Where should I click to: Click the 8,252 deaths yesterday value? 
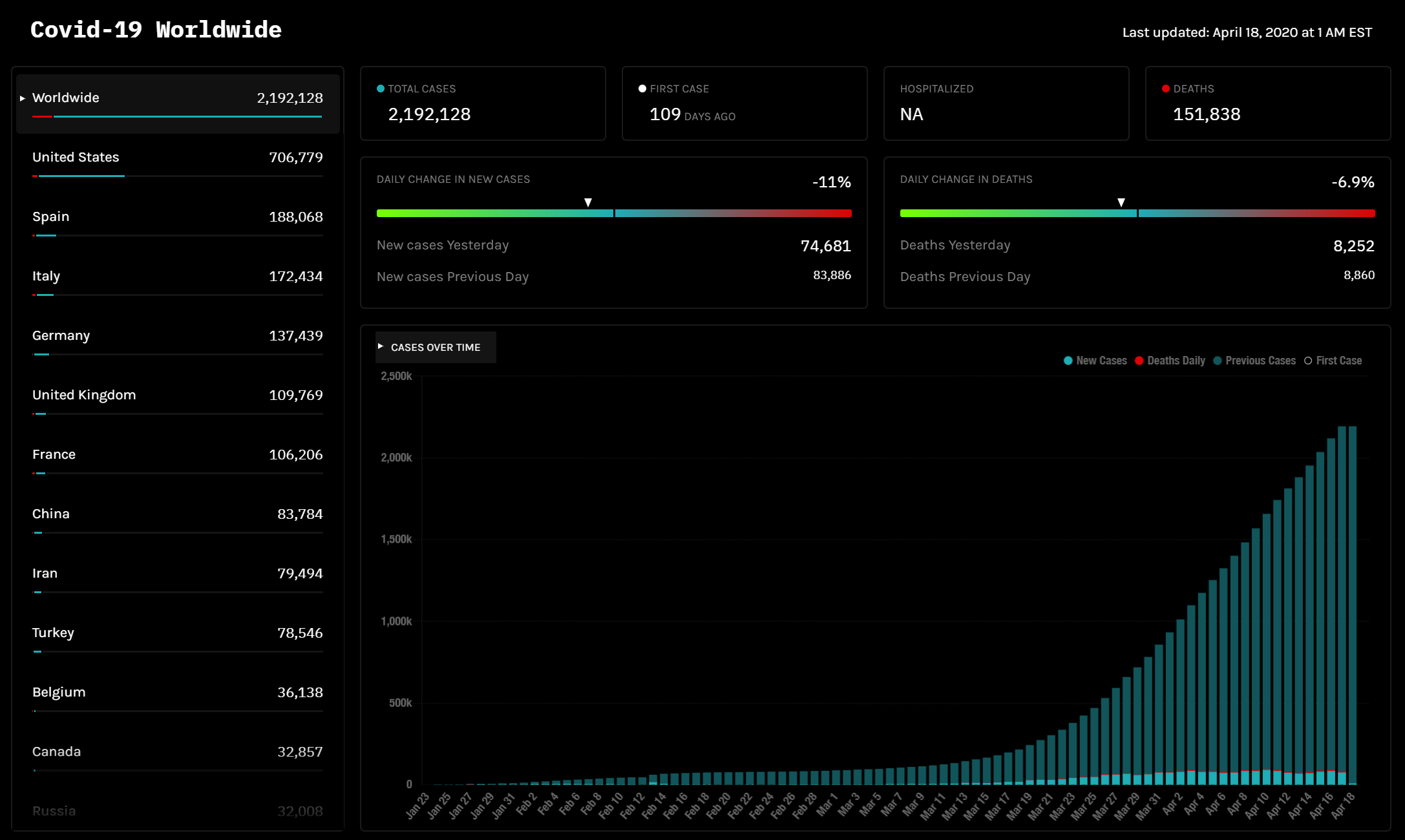click(x=1354, y=246)
